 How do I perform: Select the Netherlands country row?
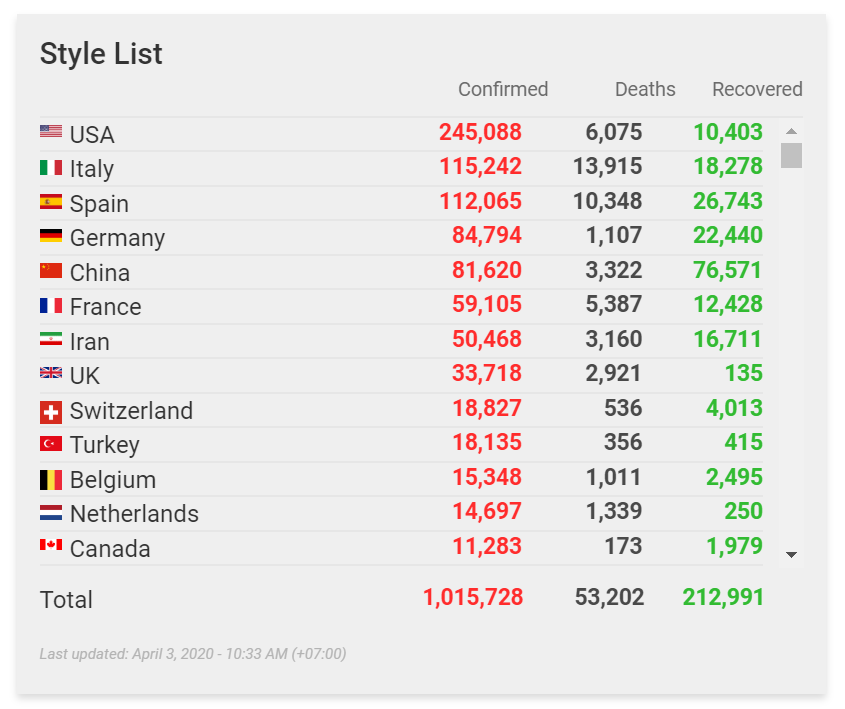click(400, 513)
